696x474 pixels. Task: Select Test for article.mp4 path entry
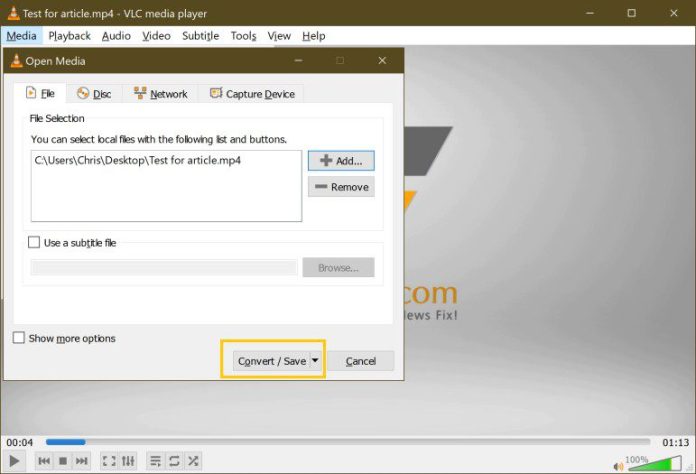pyautogui.click(x=138, y=160)
